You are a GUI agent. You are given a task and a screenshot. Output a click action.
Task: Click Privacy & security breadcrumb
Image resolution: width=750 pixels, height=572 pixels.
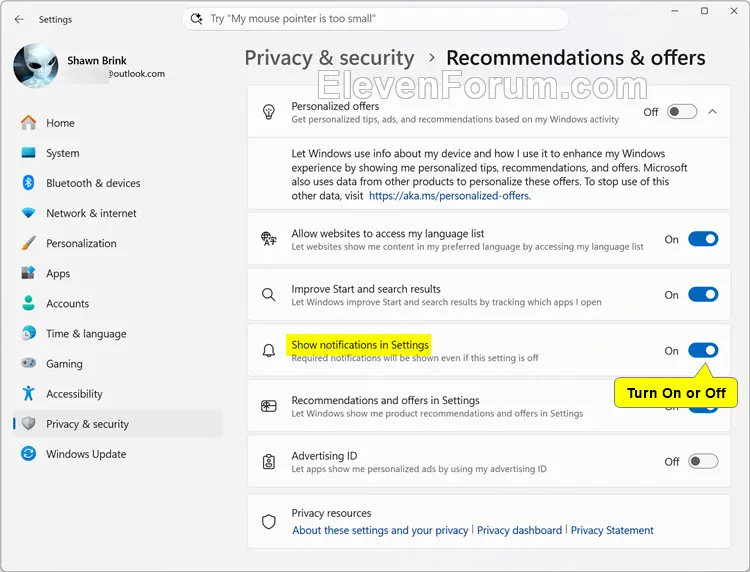(330, 58)
